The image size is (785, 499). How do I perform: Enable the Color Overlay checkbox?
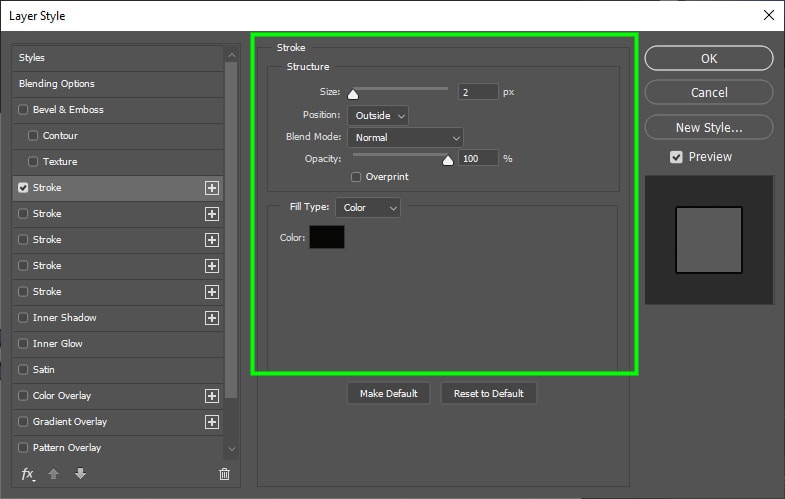[23, 395]
